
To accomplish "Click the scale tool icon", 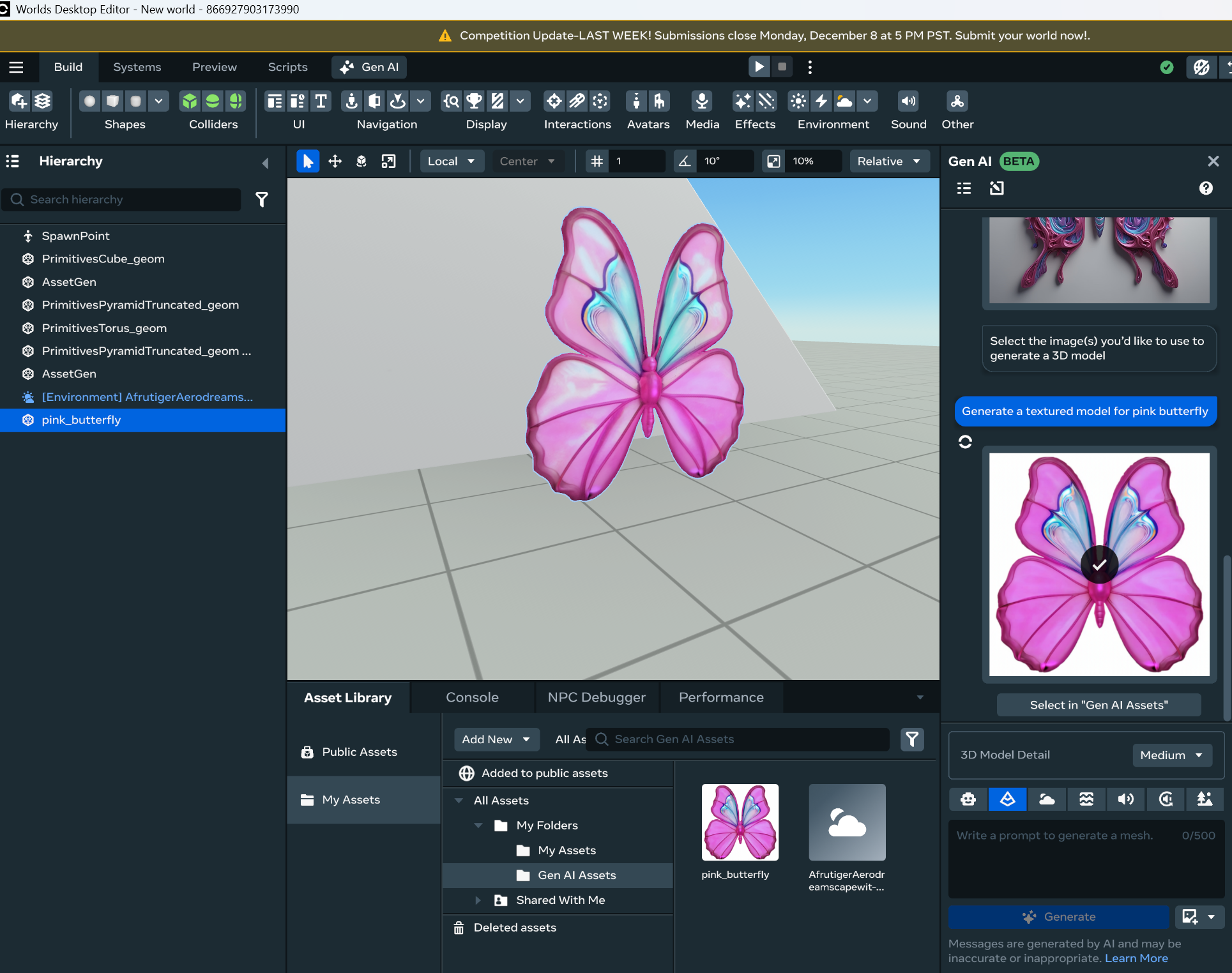I will pyautogui.click(x=388, y=162).
